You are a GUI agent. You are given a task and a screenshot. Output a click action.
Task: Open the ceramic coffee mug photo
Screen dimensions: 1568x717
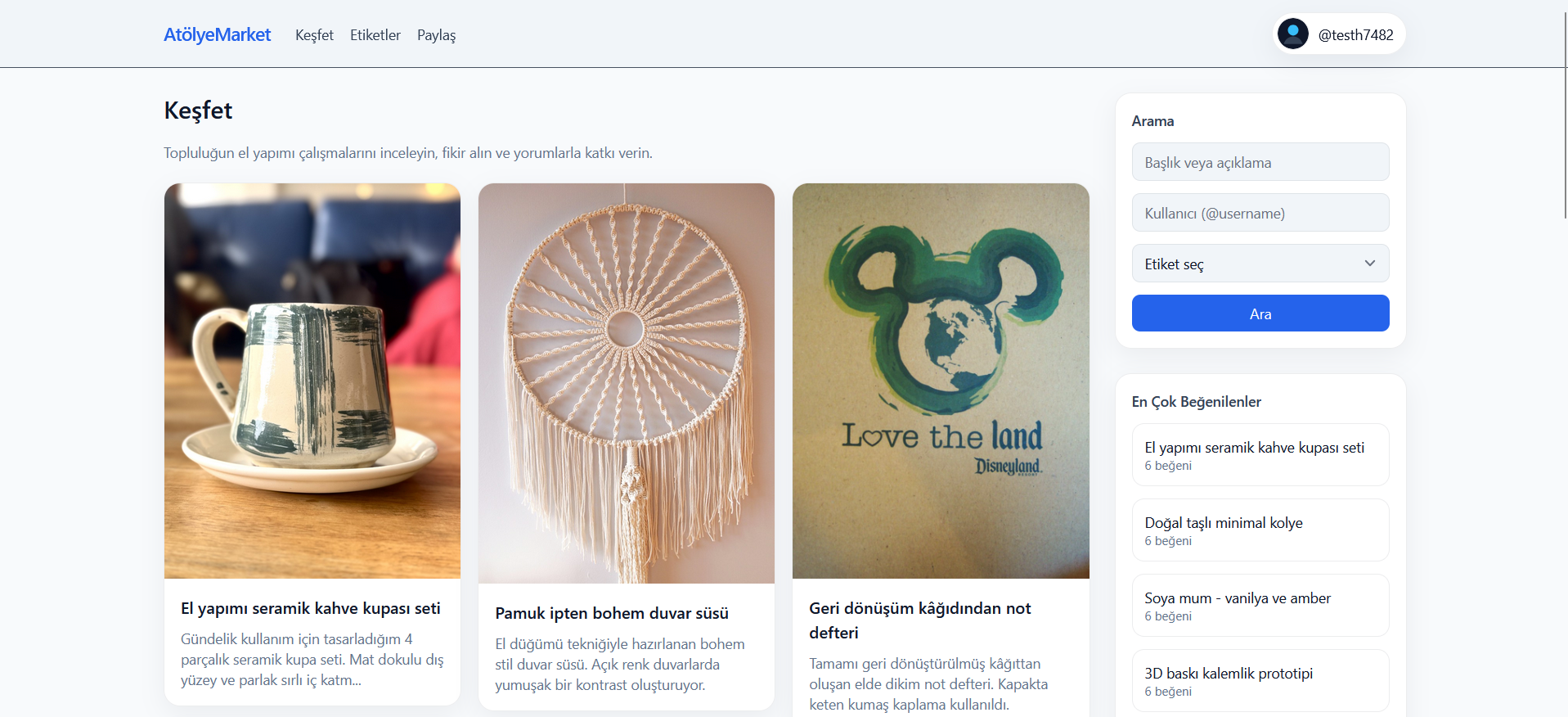pyautogui.click(x=312, y=381)
